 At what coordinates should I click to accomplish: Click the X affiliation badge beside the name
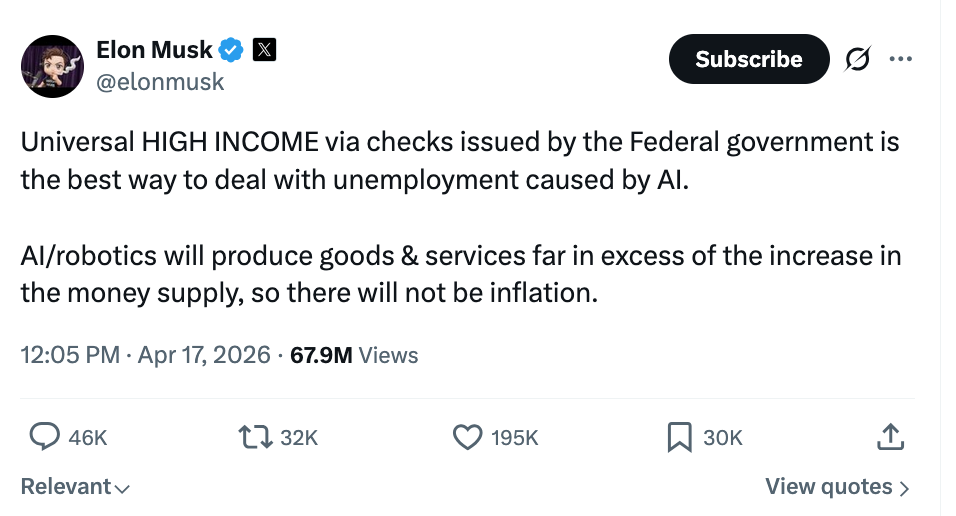click(x=264, y=49)
